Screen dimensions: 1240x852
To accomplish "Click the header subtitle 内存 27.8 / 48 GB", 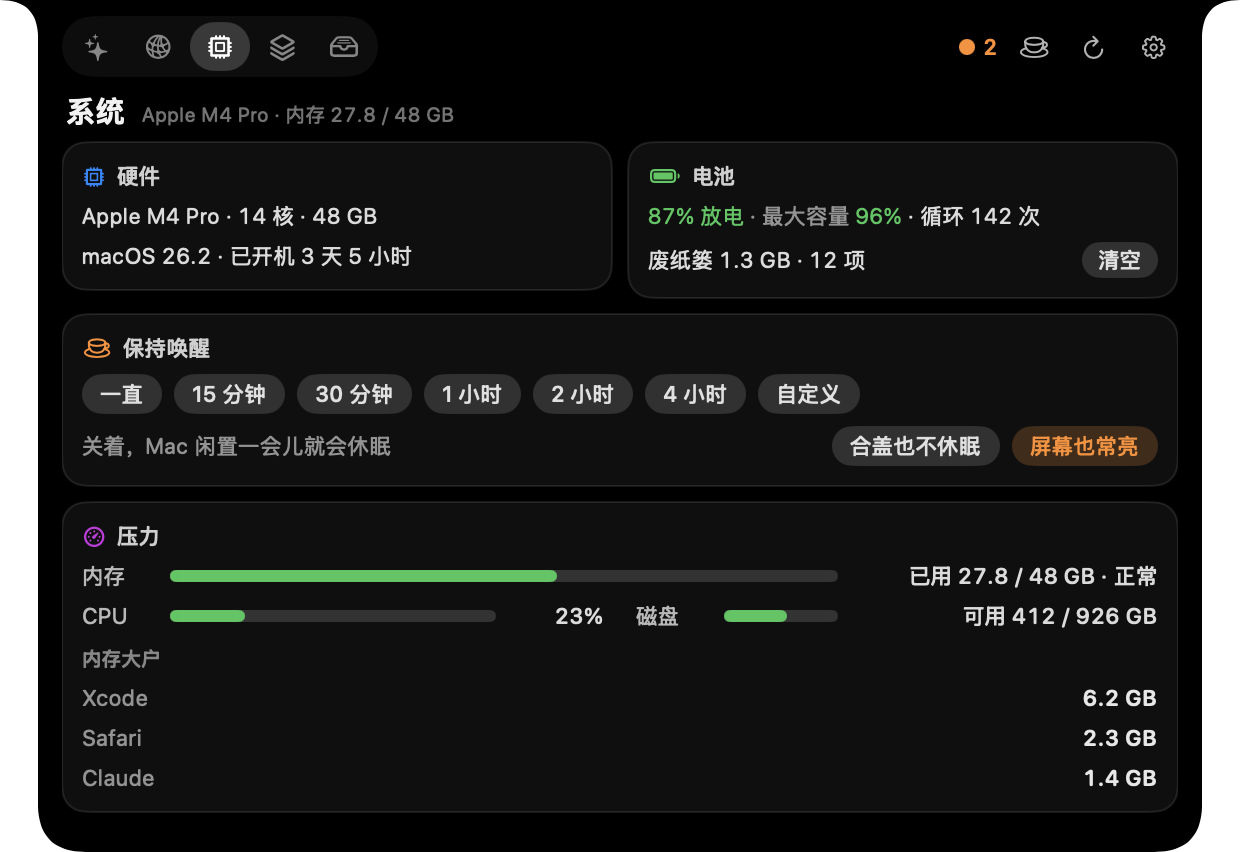I will [370, 115].
